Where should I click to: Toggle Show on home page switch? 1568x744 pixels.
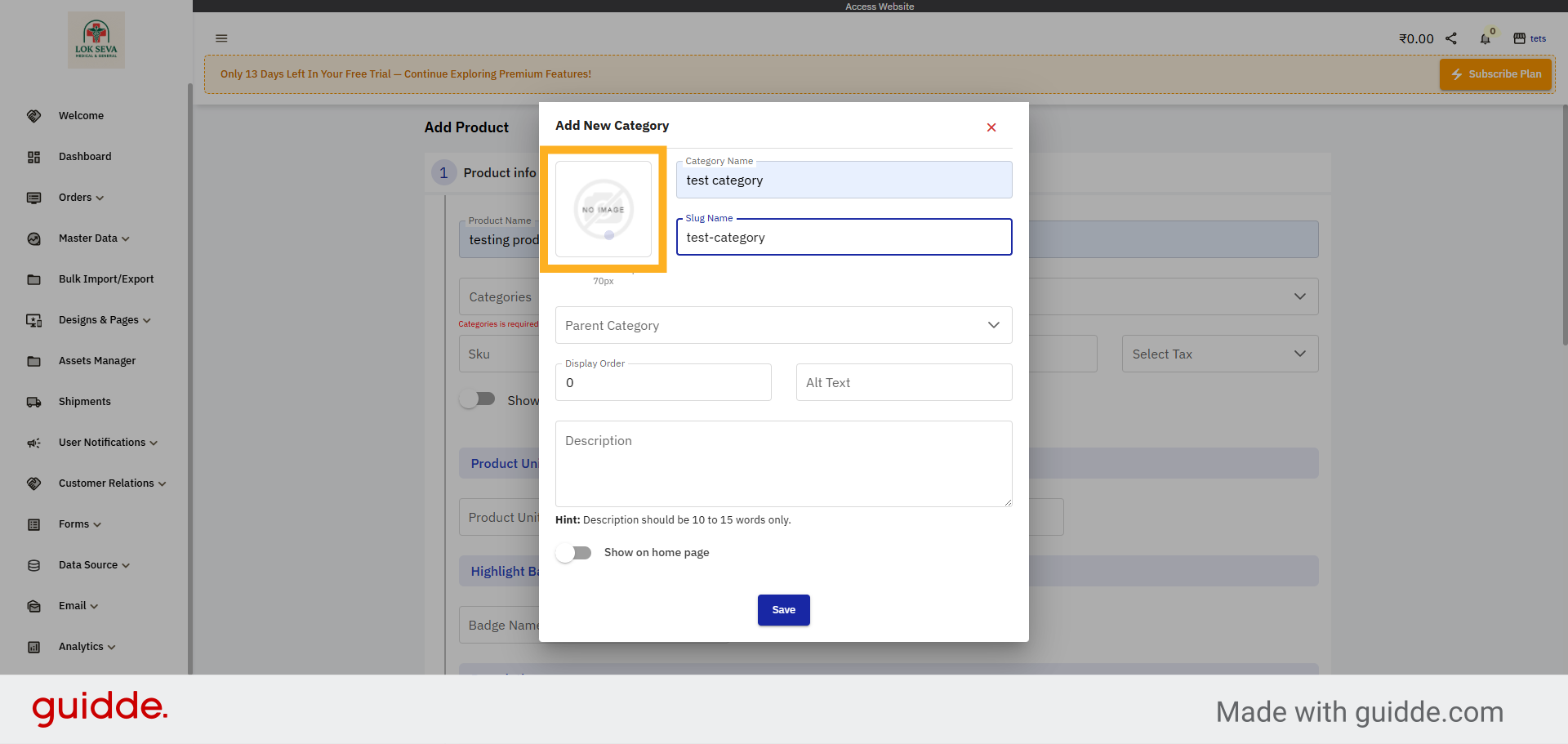coord(574,553)
